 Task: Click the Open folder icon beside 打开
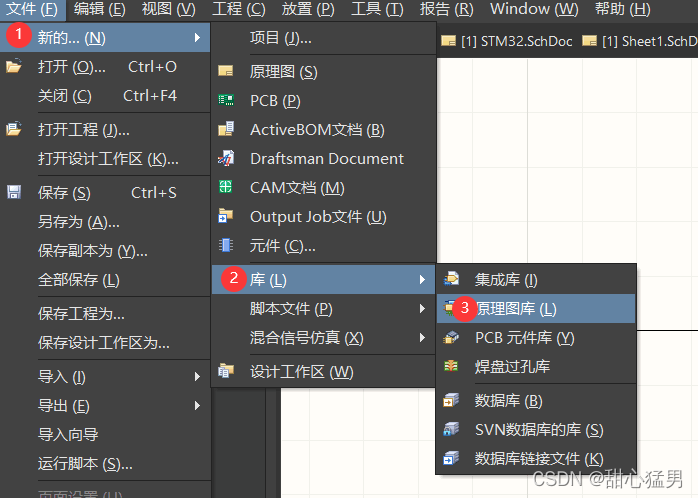(x=13, y=66)
